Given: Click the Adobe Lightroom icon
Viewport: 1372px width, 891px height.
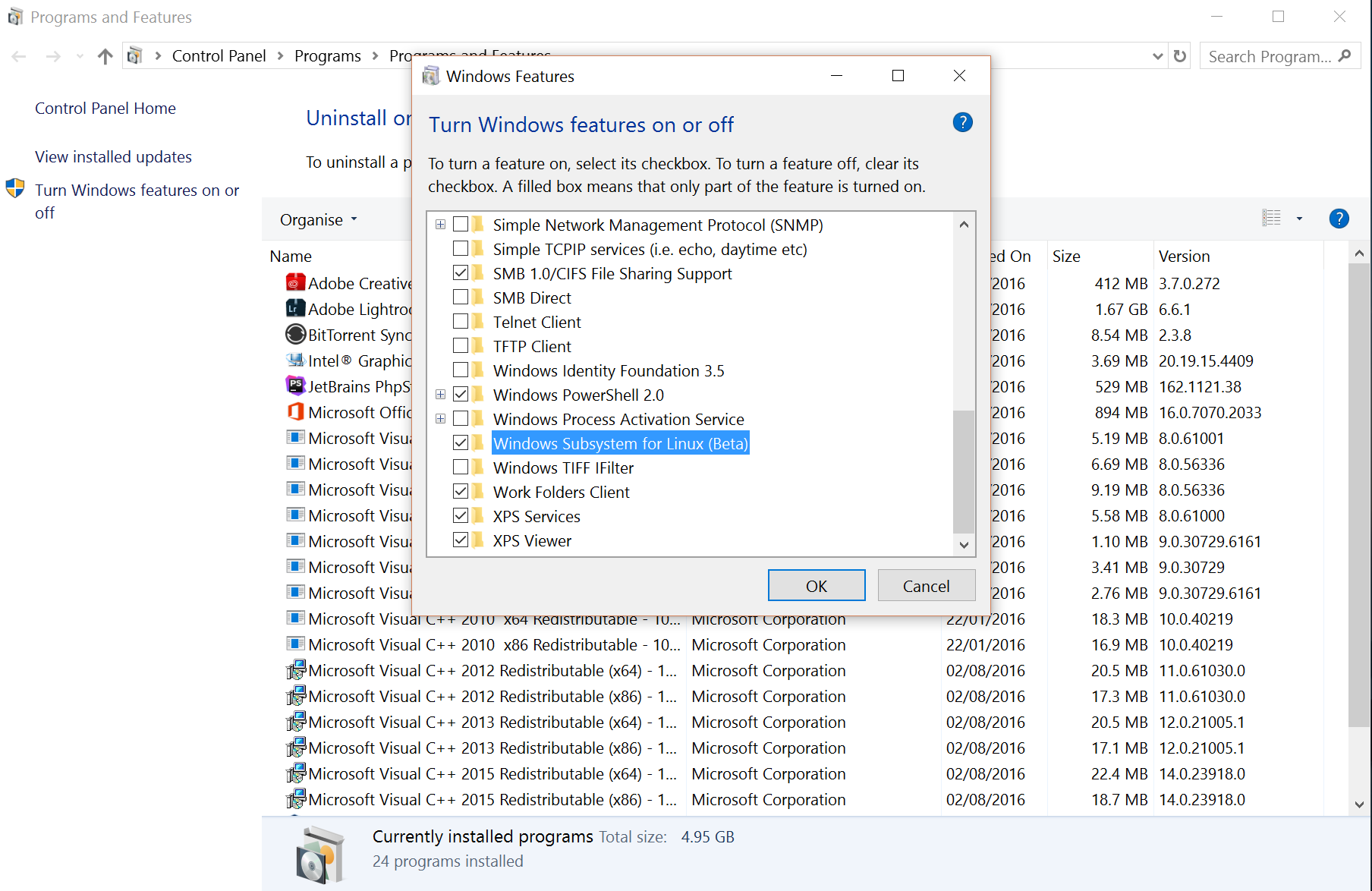Looking at the screenshot, I should (x=295, y=309).
